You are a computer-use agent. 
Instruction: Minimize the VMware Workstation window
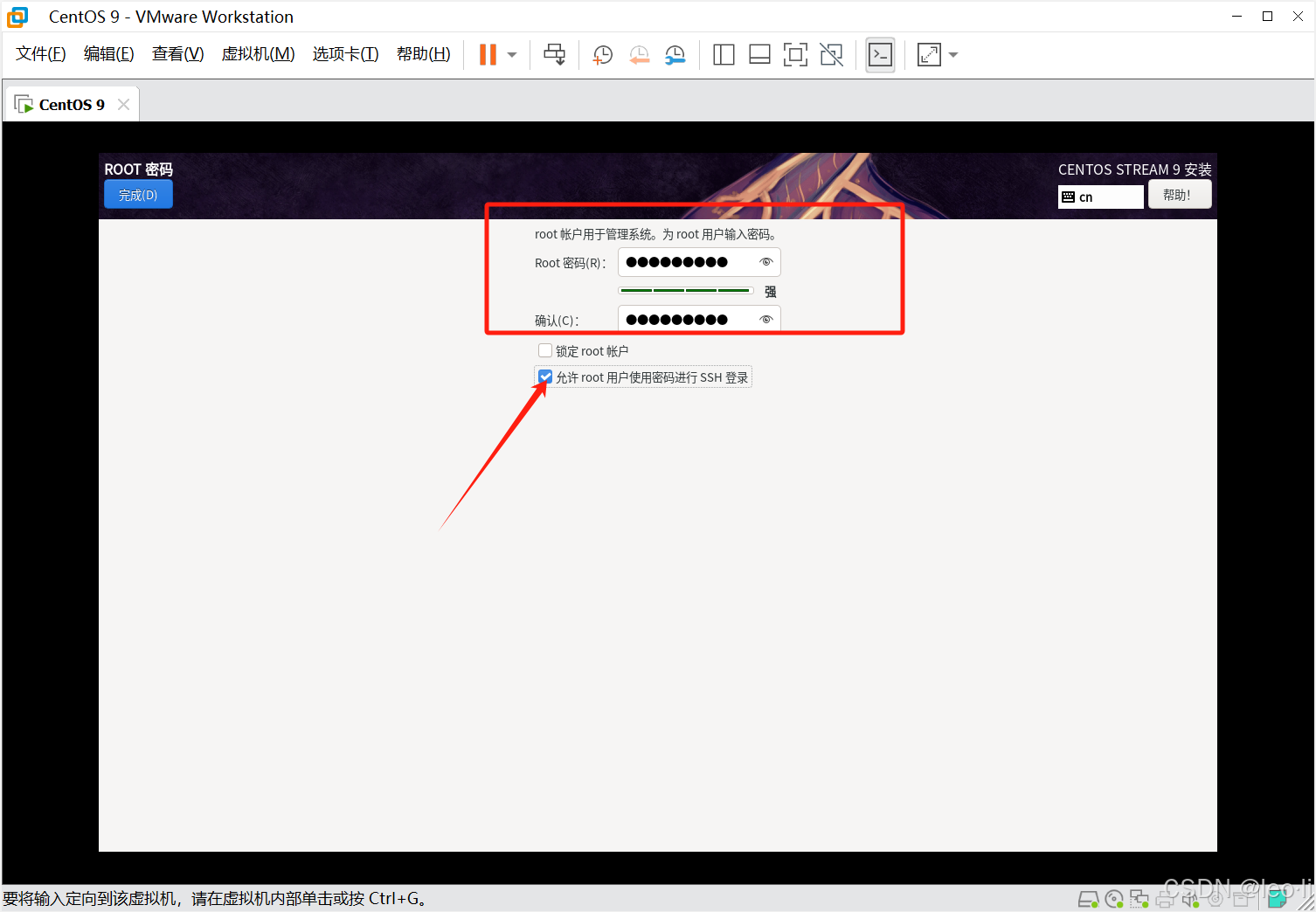pos(1236,17)
